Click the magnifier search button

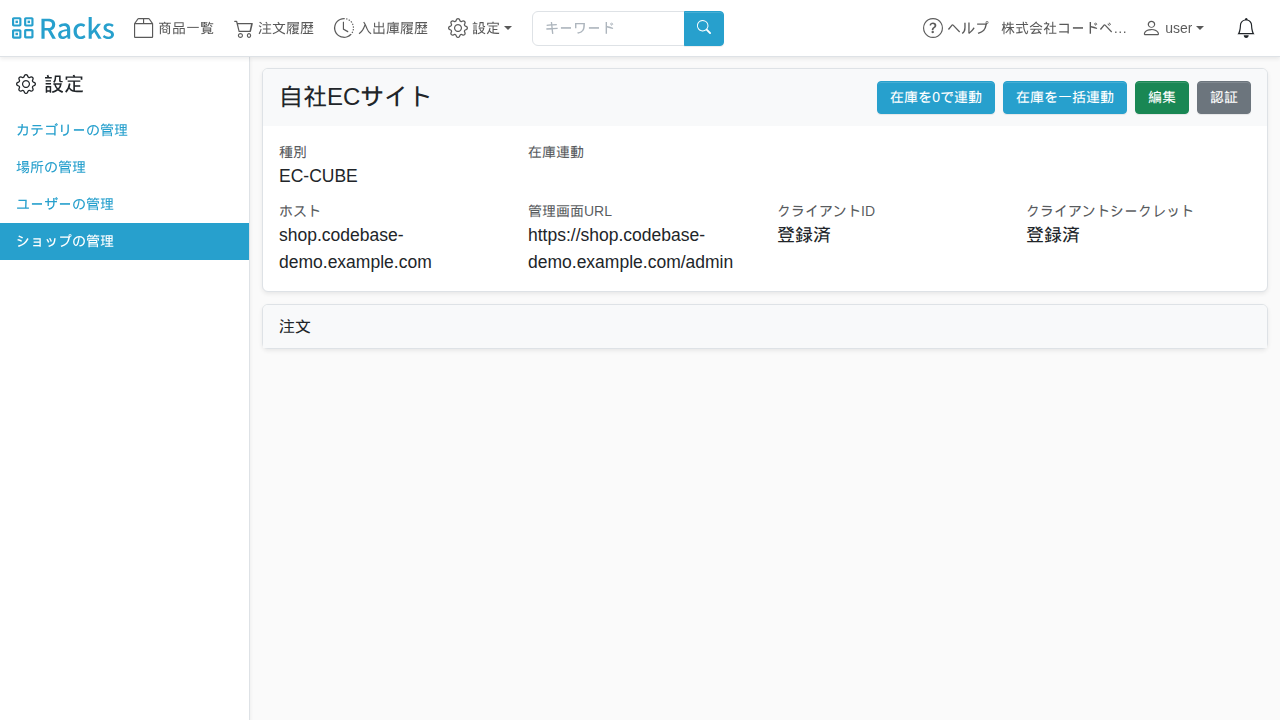click(x=704, y=28)
